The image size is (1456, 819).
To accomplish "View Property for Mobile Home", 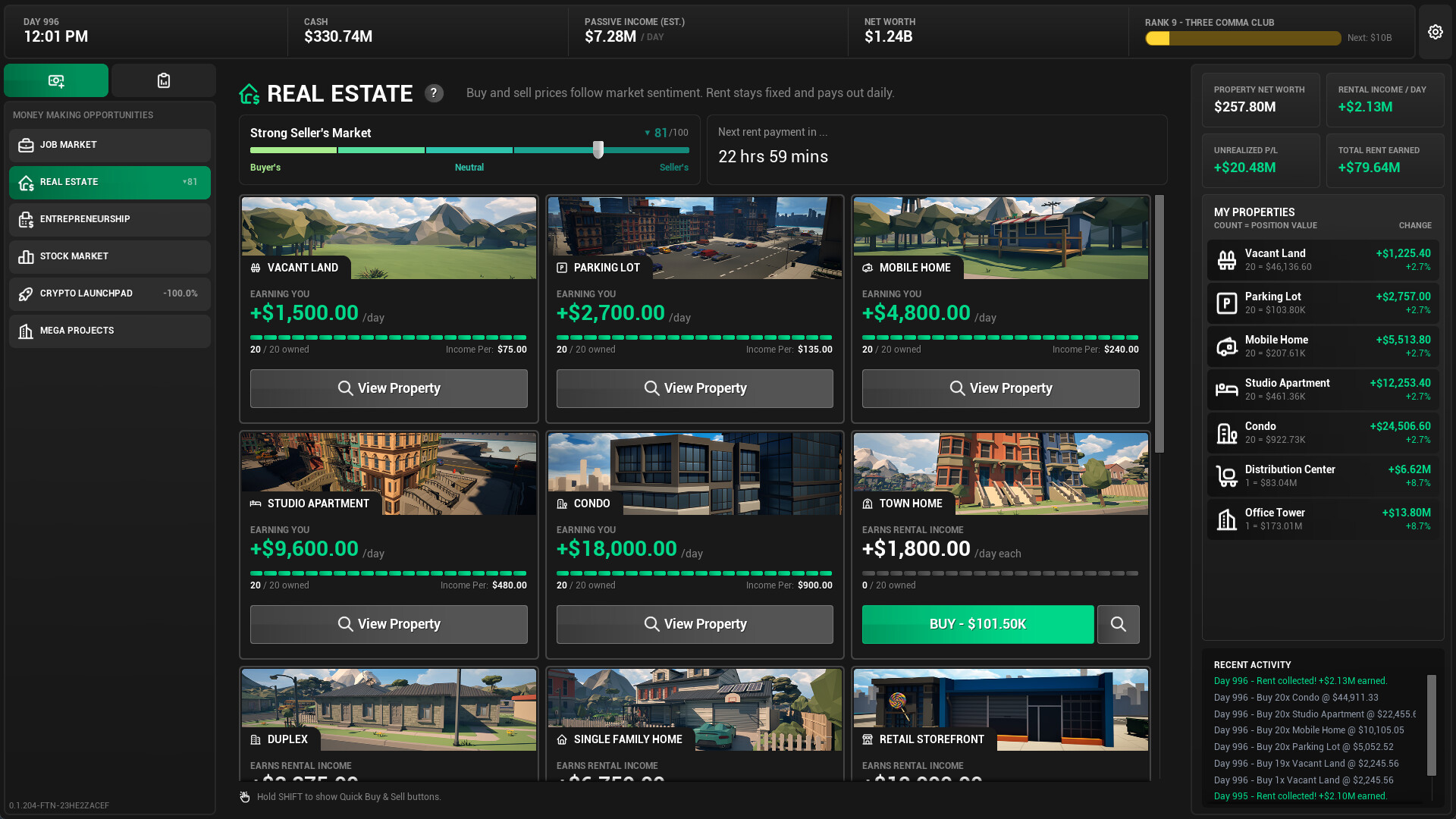I will pyautogui.click(x=1001, y=388).
